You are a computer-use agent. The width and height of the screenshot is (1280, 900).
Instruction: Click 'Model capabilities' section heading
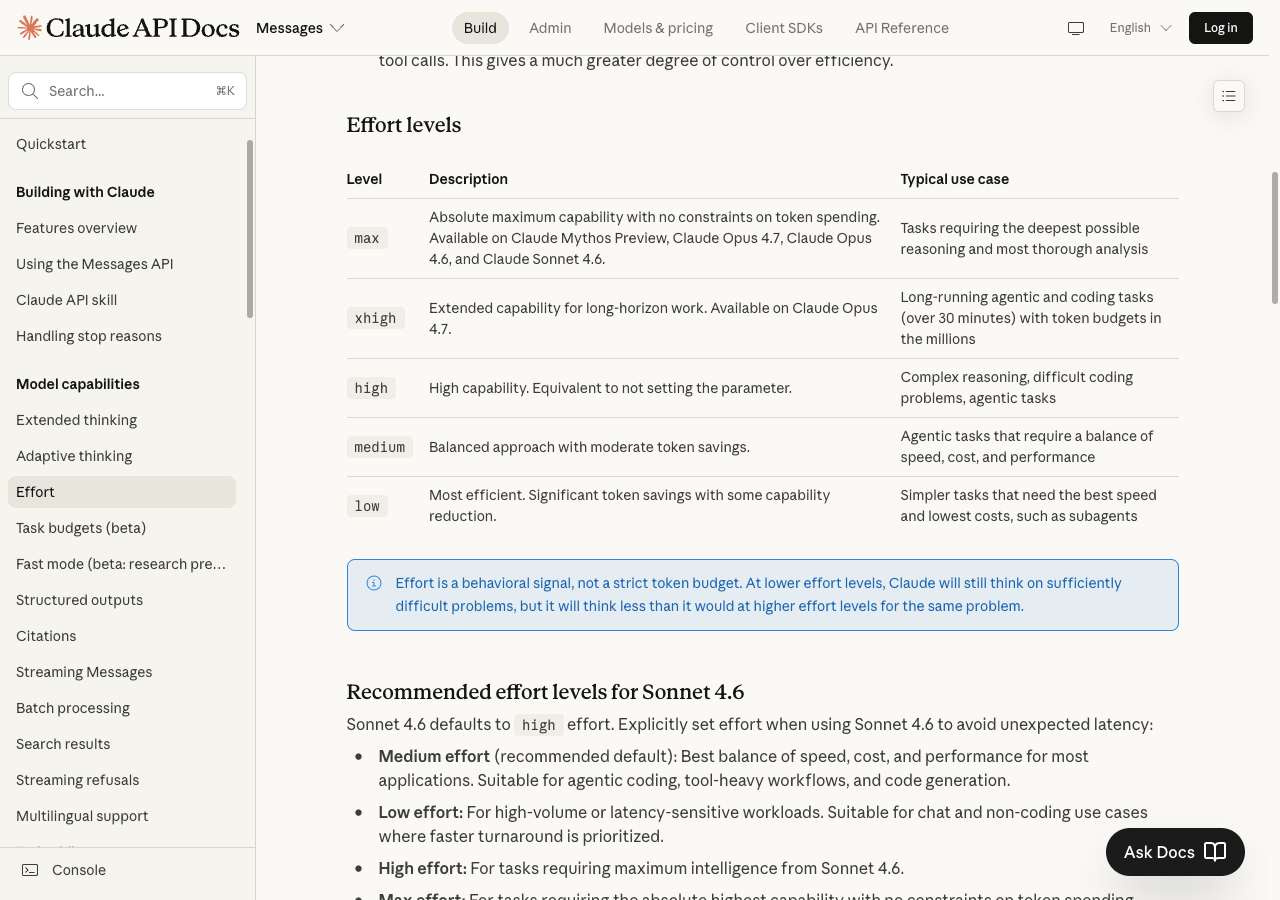[x=78, y=384]
